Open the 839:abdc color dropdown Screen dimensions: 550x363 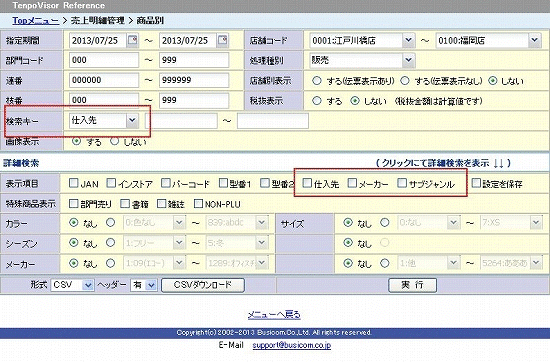point(237,223)
